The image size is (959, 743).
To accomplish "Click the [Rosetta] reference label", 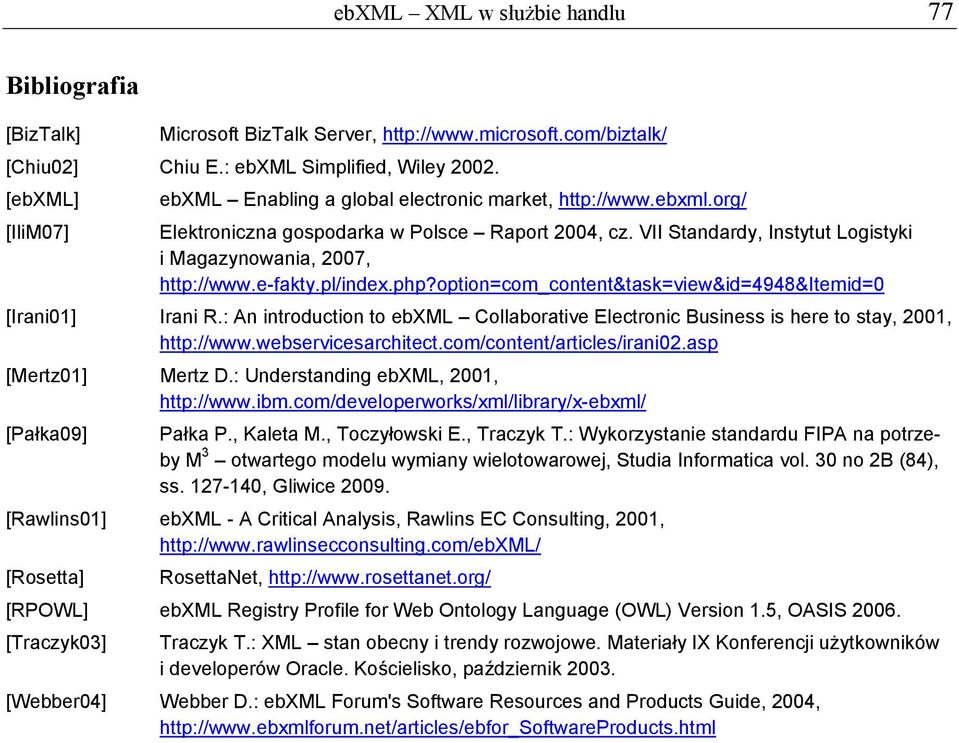I will point(45,577).
